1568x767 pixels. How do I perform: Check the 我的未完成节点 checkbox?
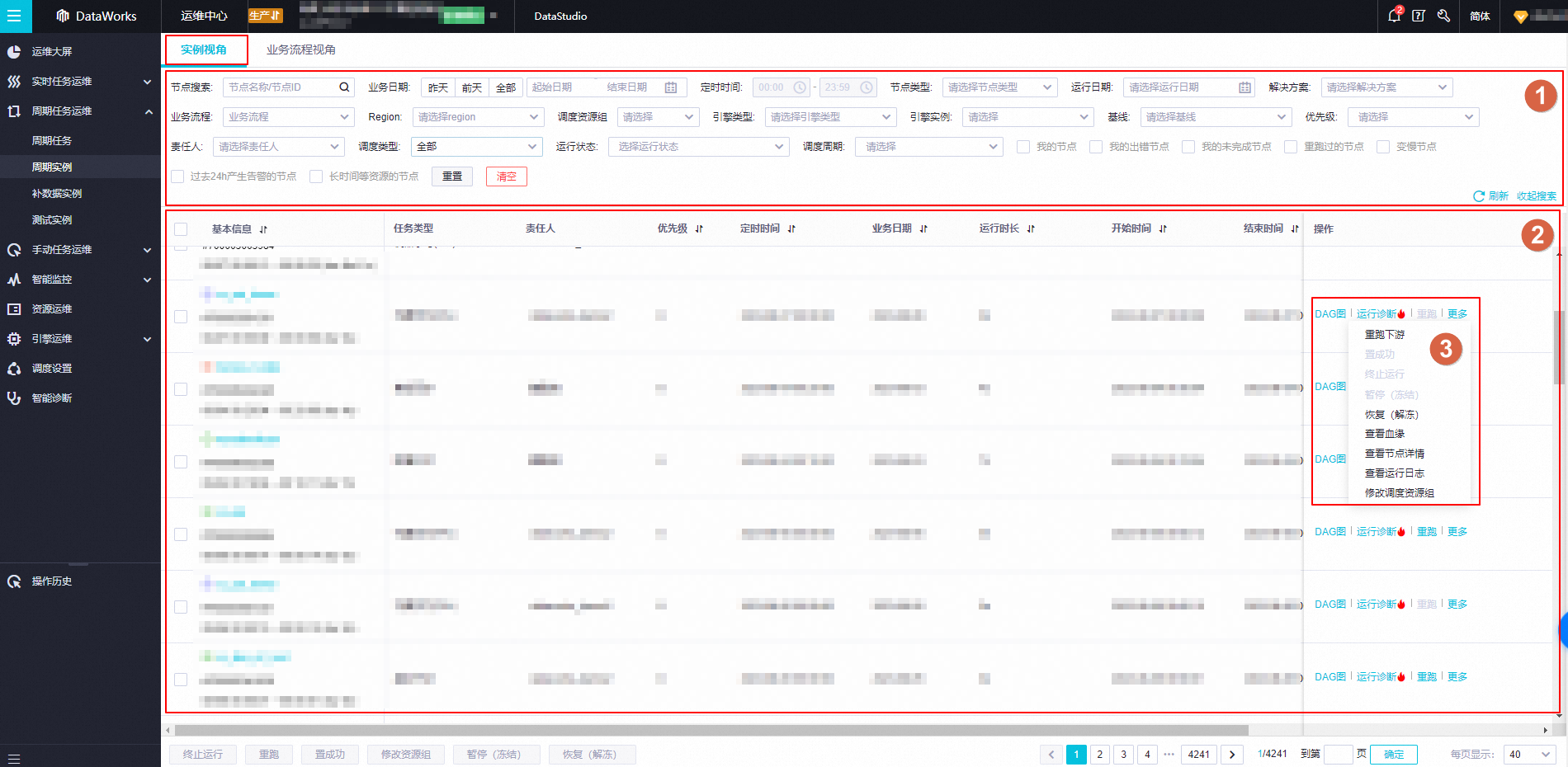click(1188, 147)
